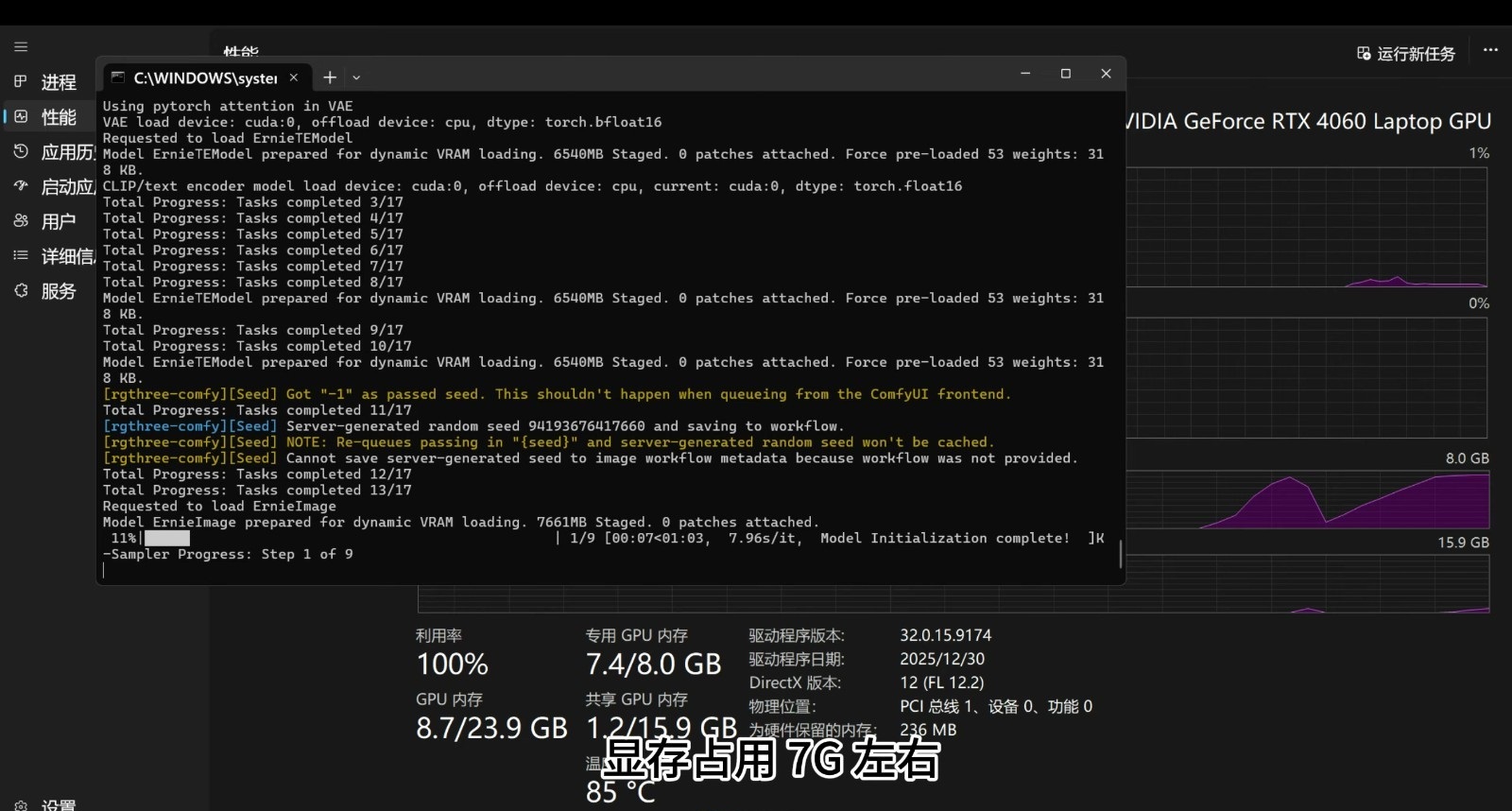The height and width of the screenshot is (811, 1512).
Task: Click the 'Got "-1" as passed seed' warning line
Action: tap(557, 394)
